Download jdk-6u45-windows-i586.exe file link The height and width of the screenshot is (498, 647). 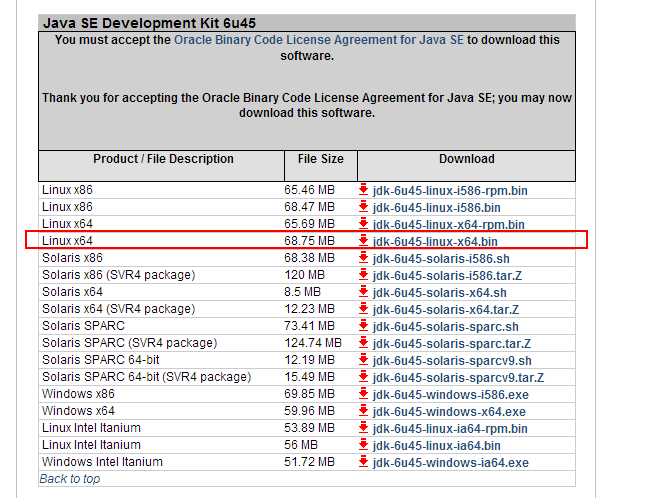(451, 395)
